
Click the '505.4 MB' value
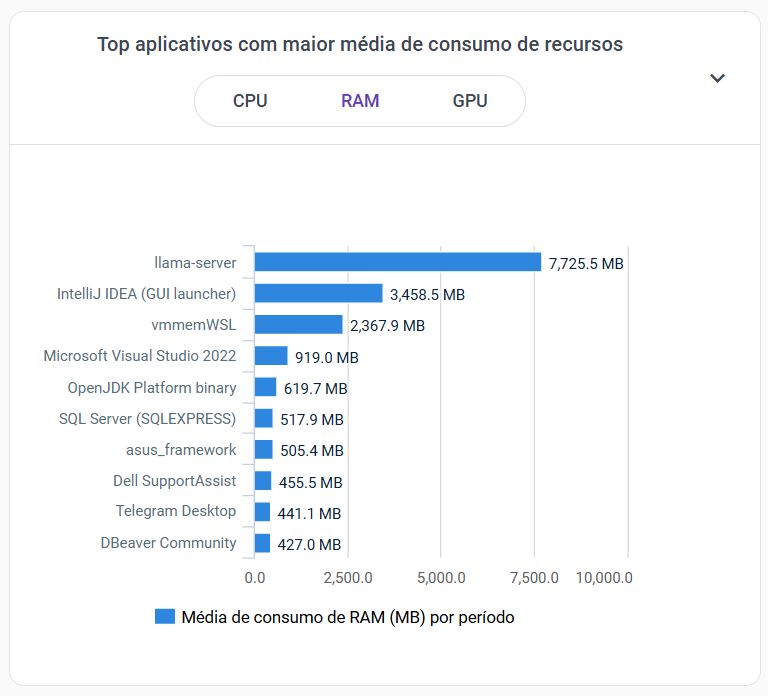point(312,451)
